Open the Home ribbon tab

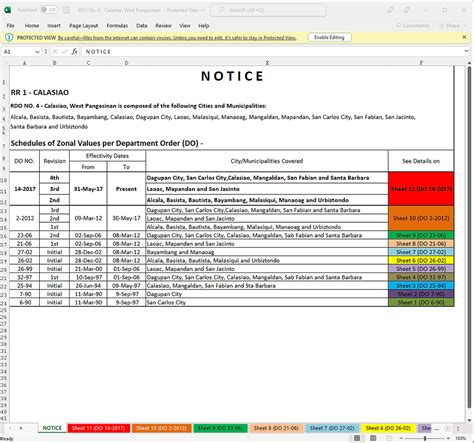click(x=32, y=26)
